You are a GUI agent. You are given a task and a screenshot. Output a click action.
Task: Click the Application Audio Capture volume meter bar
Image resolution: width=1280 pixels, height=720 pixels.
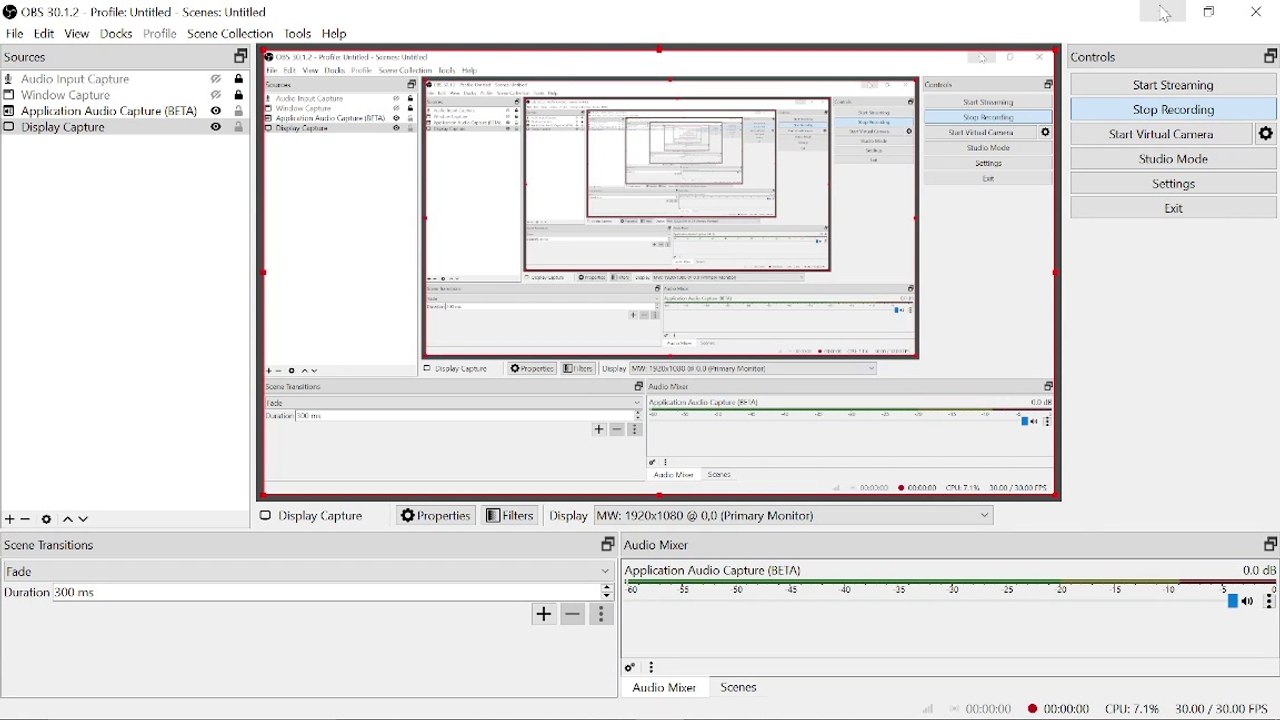click(949, 582)
